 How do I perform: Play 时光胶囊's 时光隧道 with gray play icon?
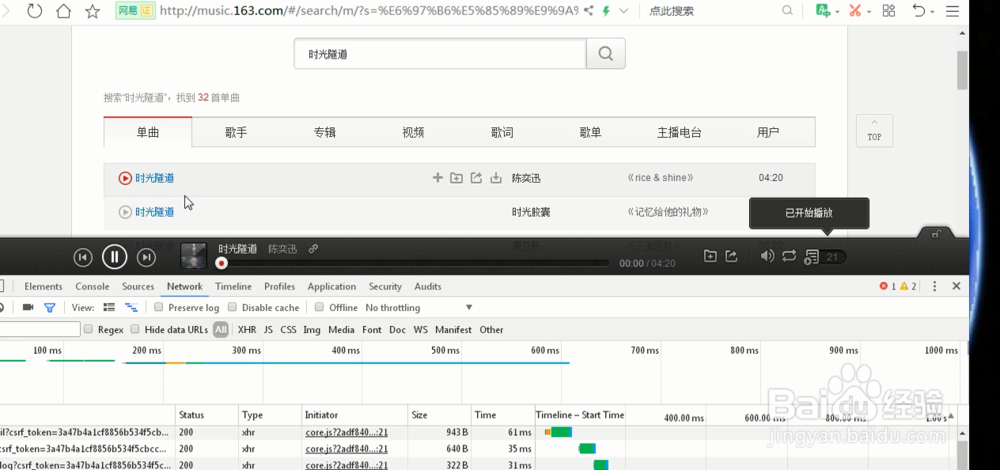tap(125, 212)
